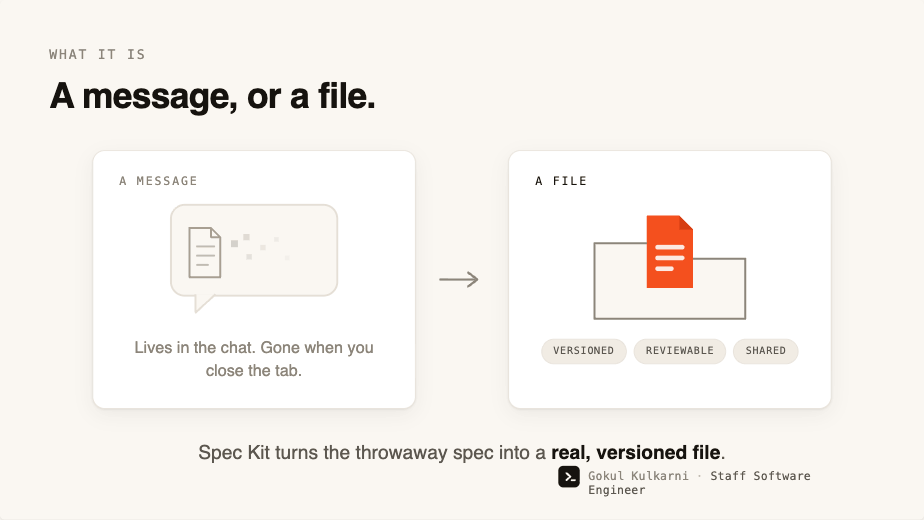Viewport: 924px width, 520px height.
Task: Click the white A MESSAGE card background
Action: pyautogui.click(x=254, y=279)
